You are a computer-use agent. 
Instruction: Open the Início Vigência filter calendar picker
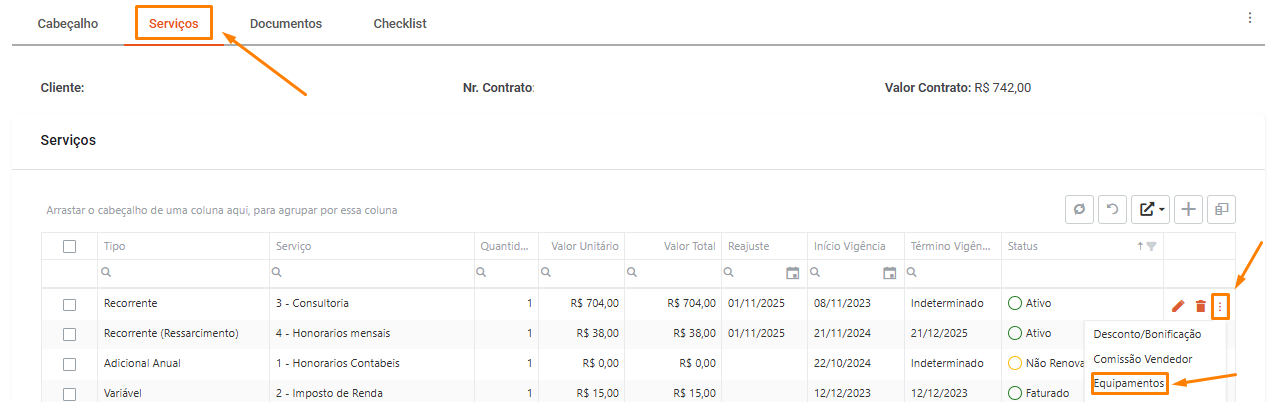coord(890,272)
